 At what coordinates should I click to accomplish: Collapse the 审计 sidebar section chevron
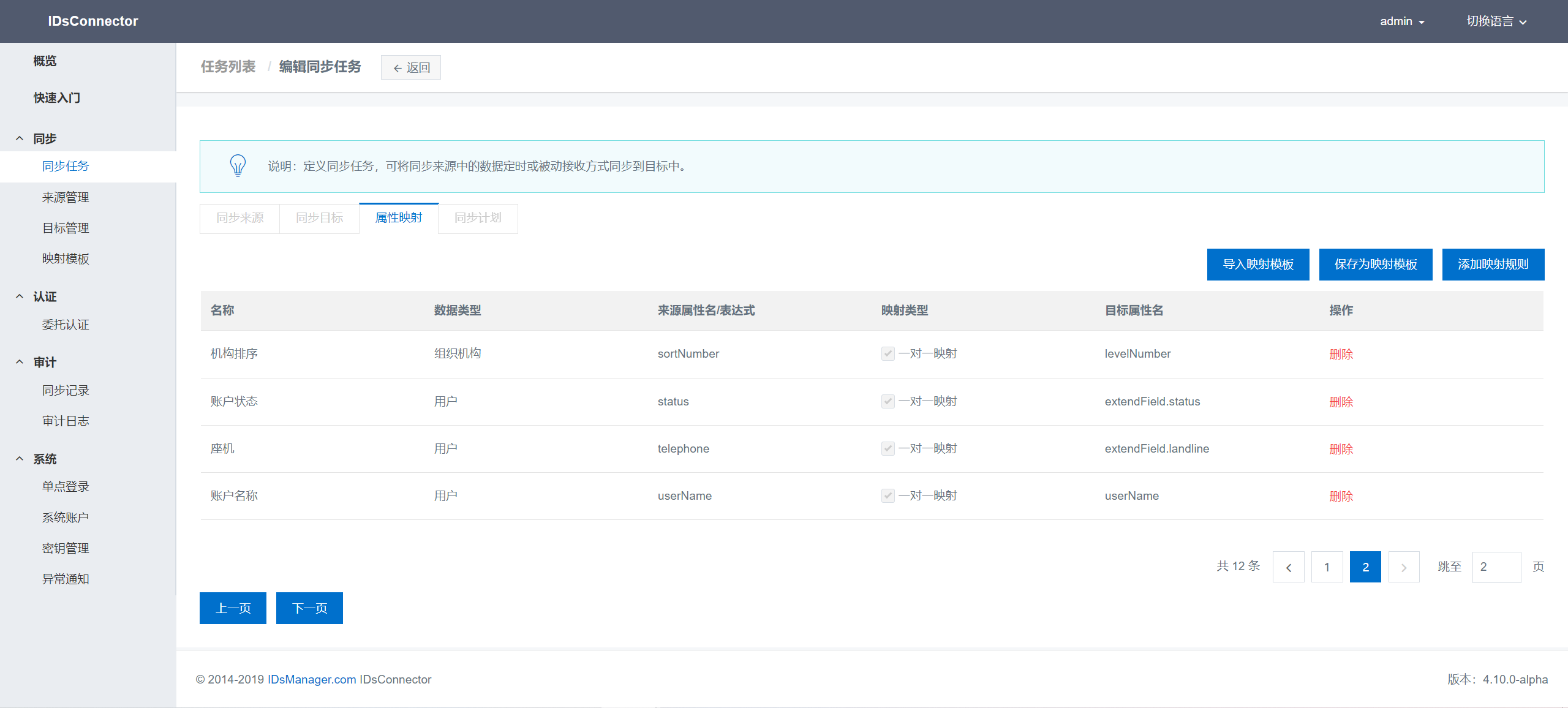click(x=20, y=362)
